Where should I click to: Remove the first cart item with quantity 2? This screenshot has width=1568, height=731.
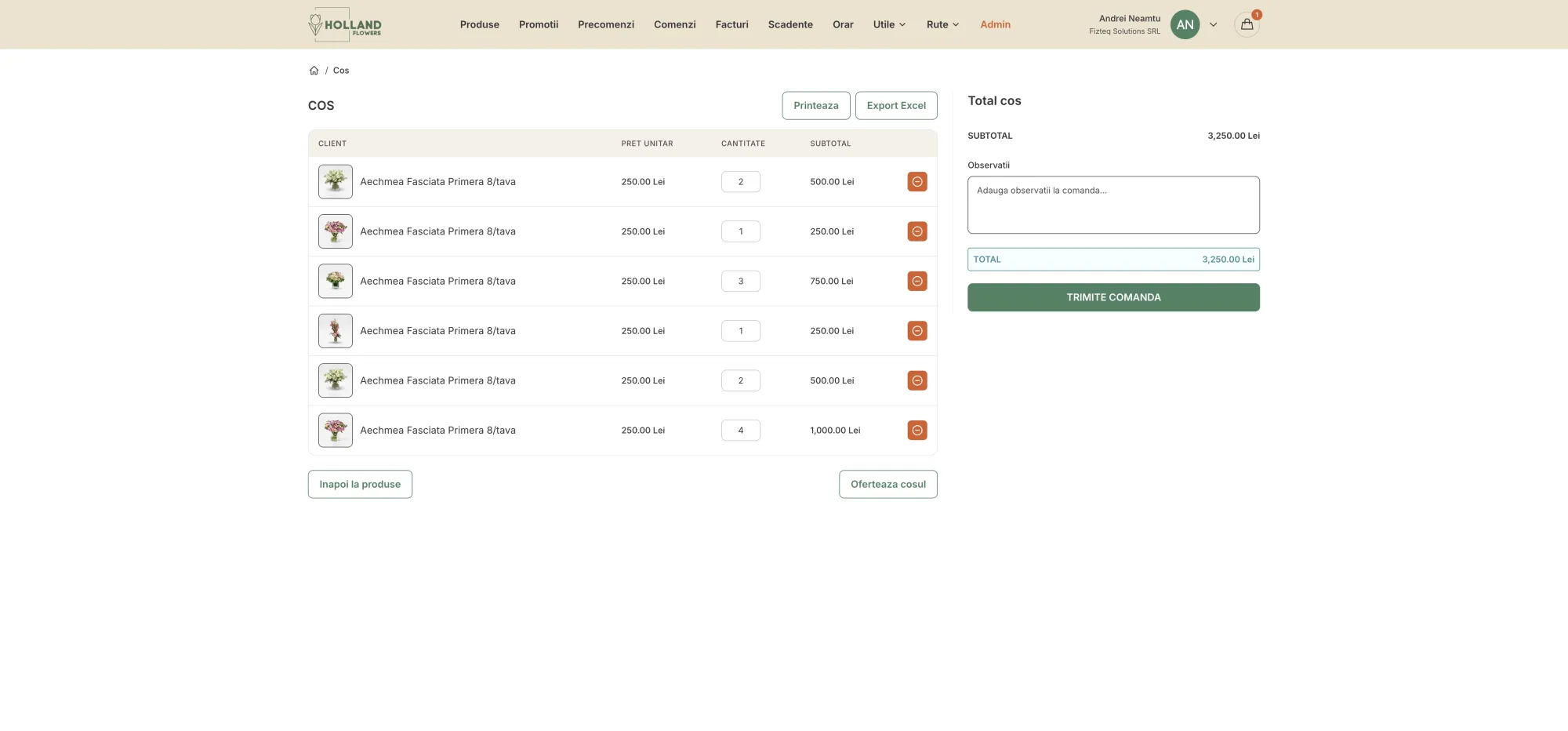(916, 182)
